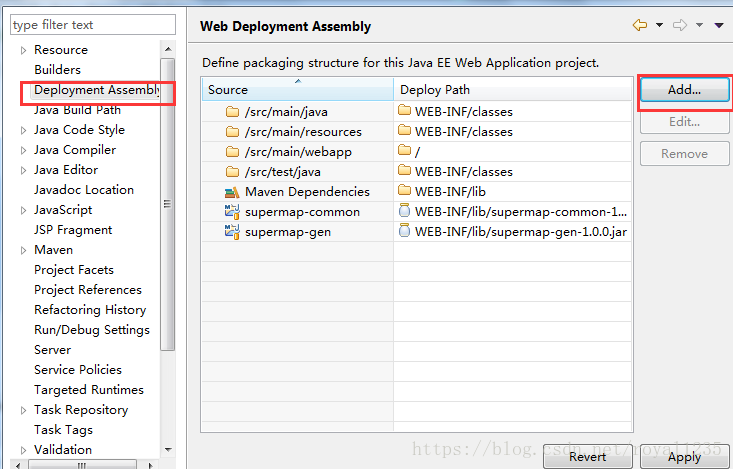Click the Apply button
733x469 pixels.
(x=684, y=457)
